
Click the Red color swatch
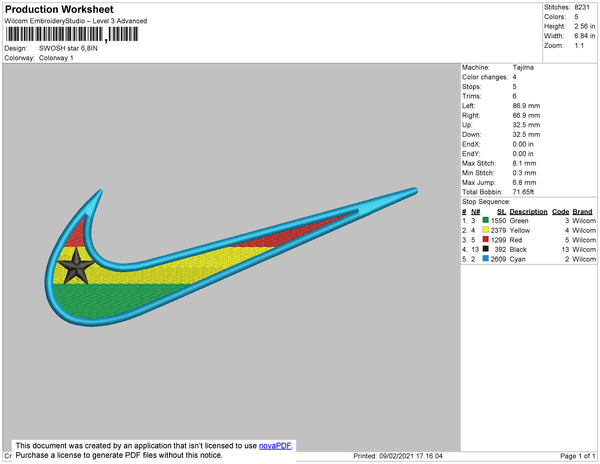486,239
